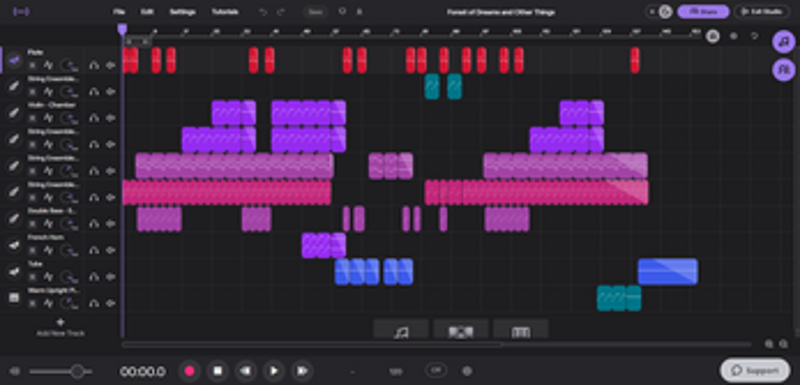Click the Warm Upright Piano instrument icon

14,298
